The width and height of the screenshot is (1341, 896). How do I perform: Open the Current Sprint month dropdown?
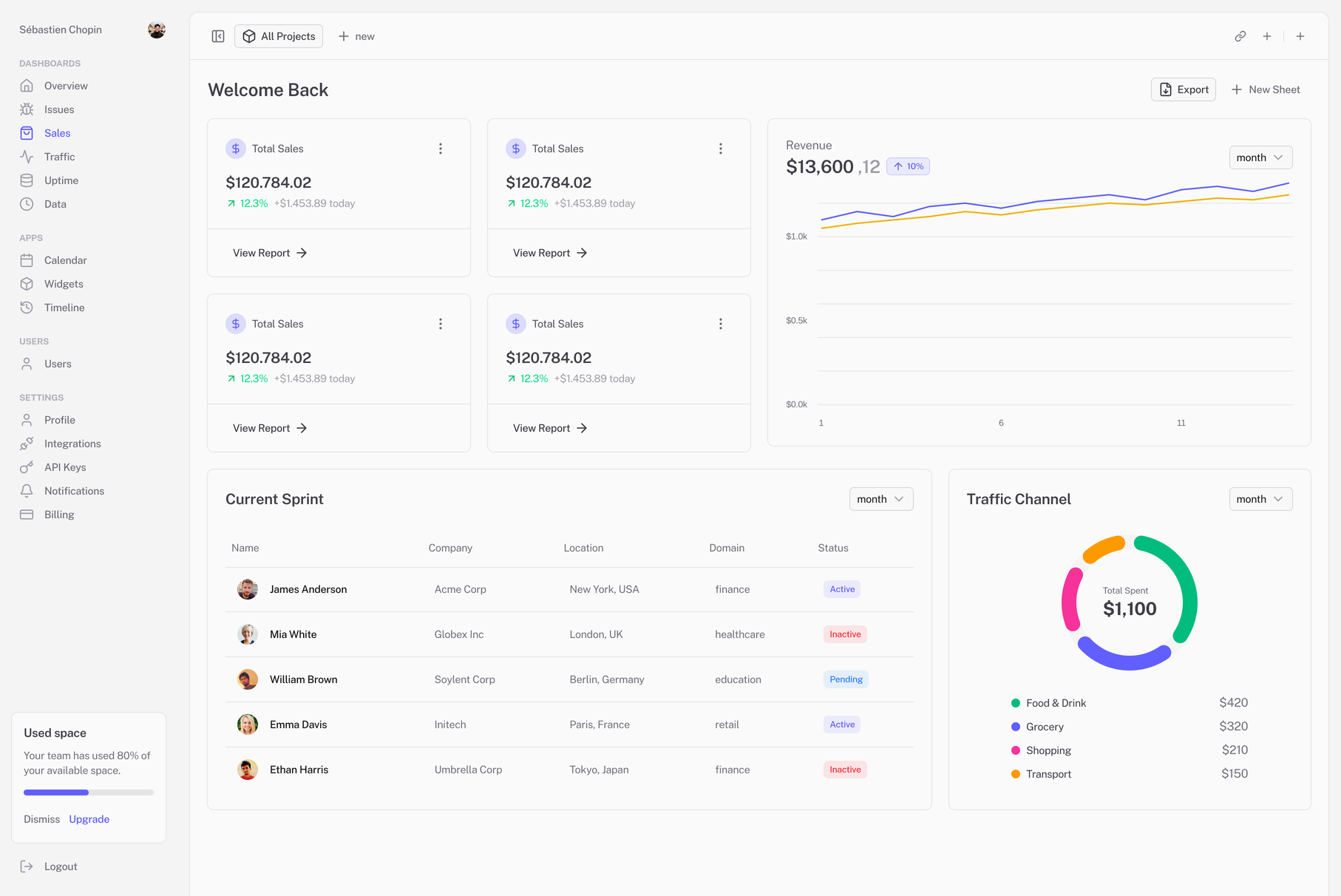(x=880, y=499)
